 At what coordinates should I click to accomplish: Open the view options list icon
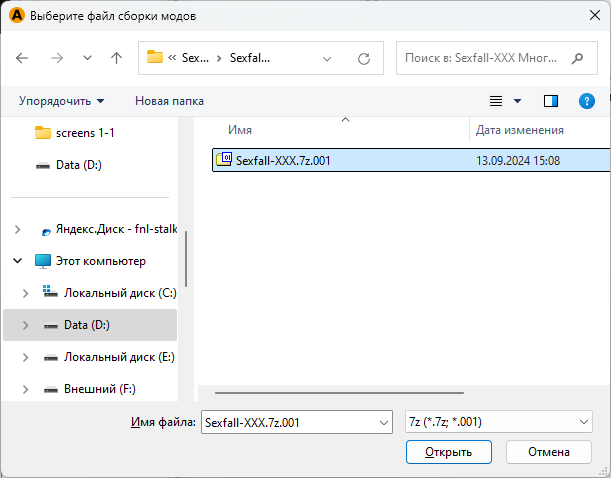pyautogui.click(x=496, y=101)
